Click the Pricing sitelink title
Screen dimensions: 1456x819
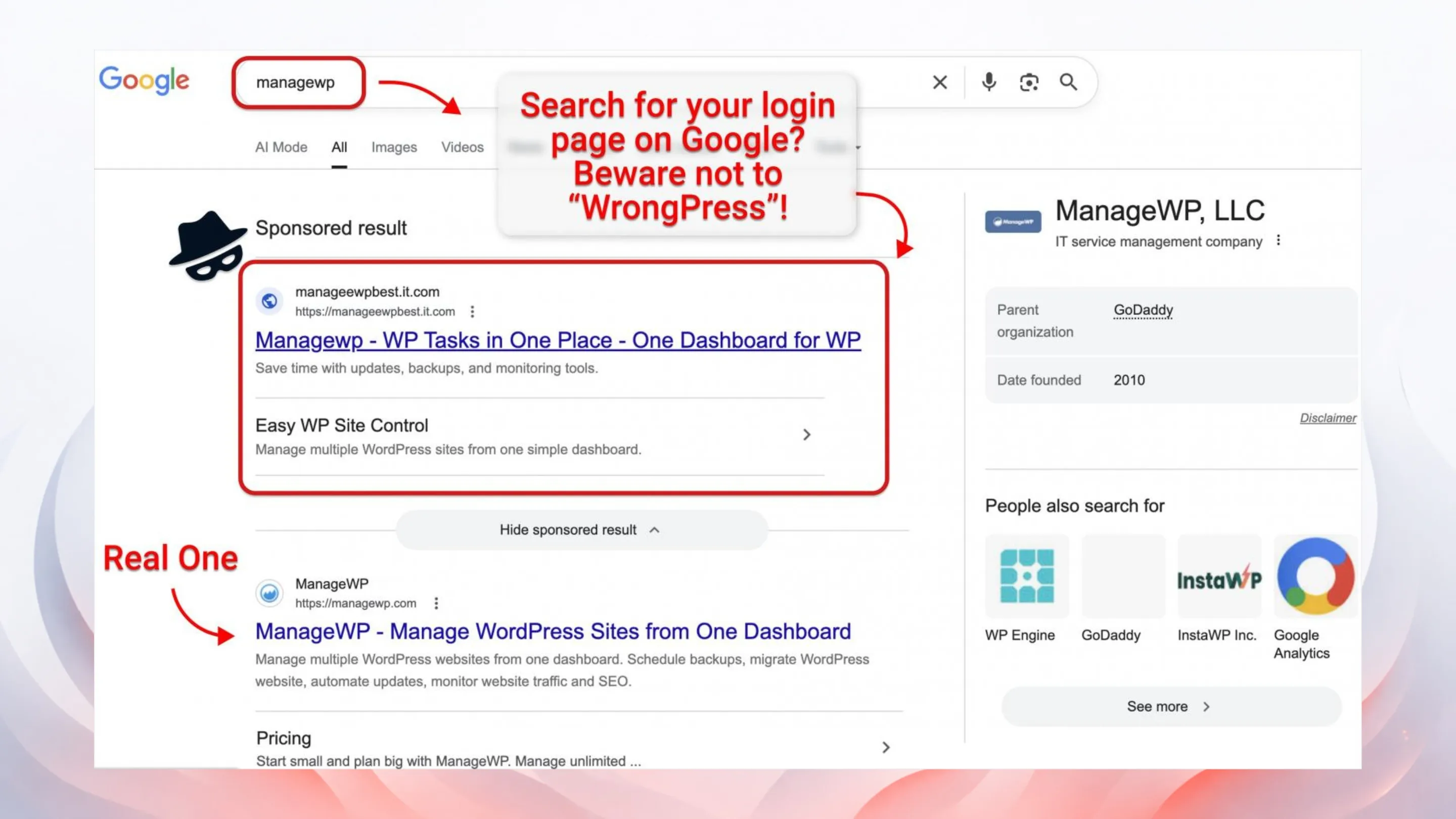click(284, 738)
